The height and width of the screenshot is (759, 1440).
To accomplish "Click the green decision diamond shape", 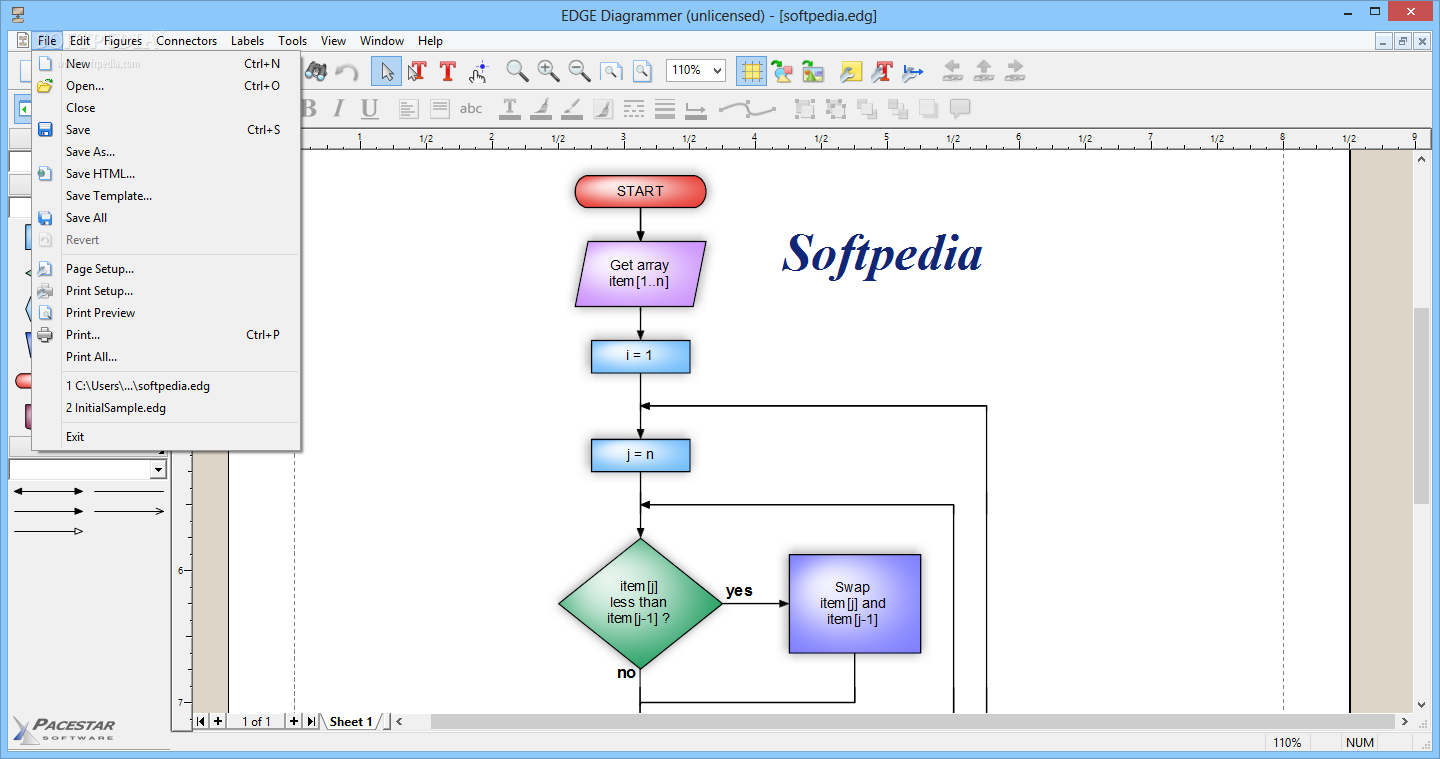I will point(640,603).
